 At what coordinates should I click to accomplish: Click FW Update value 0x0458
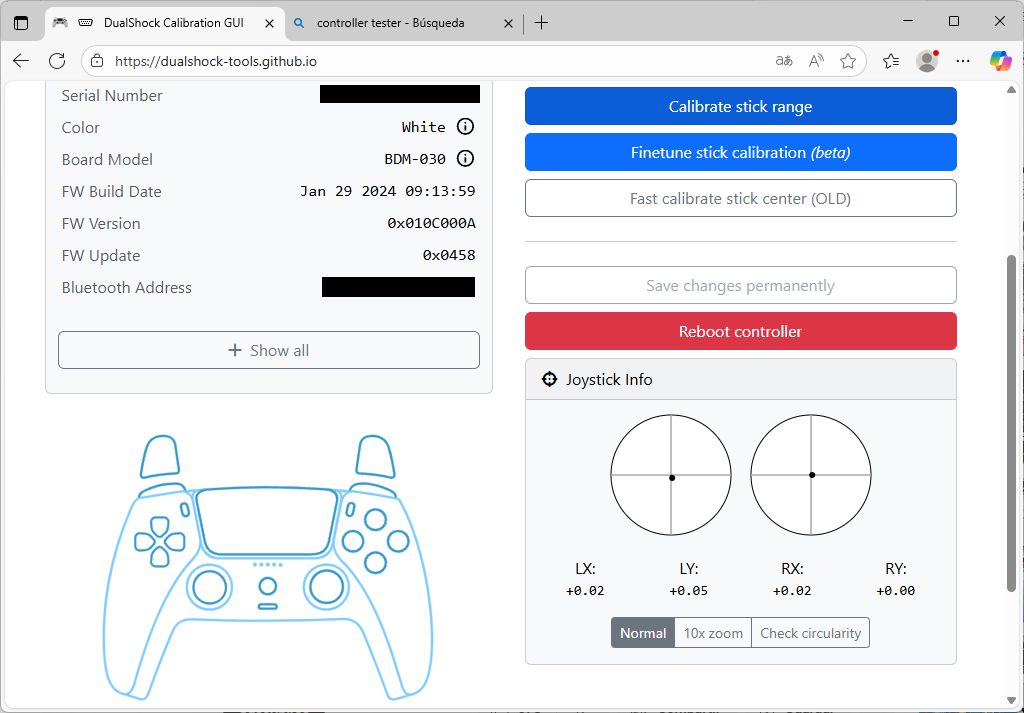click(449, 255)
